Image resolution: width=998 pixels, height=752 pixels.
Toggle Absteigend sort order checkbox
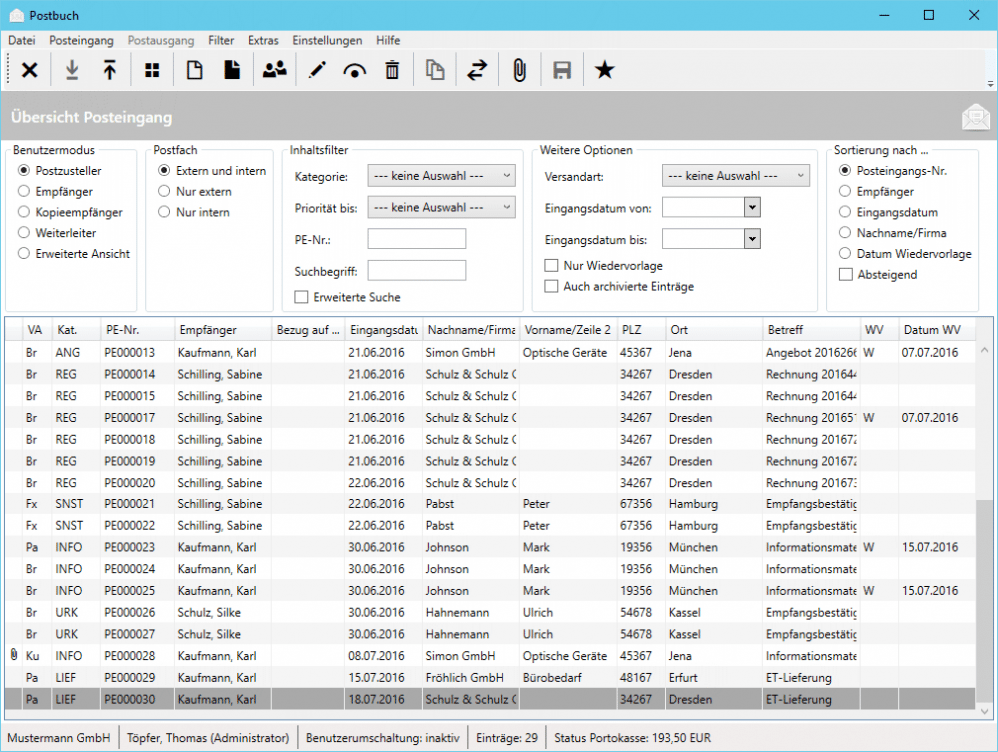pyautogui.click(x=846, y=274)
